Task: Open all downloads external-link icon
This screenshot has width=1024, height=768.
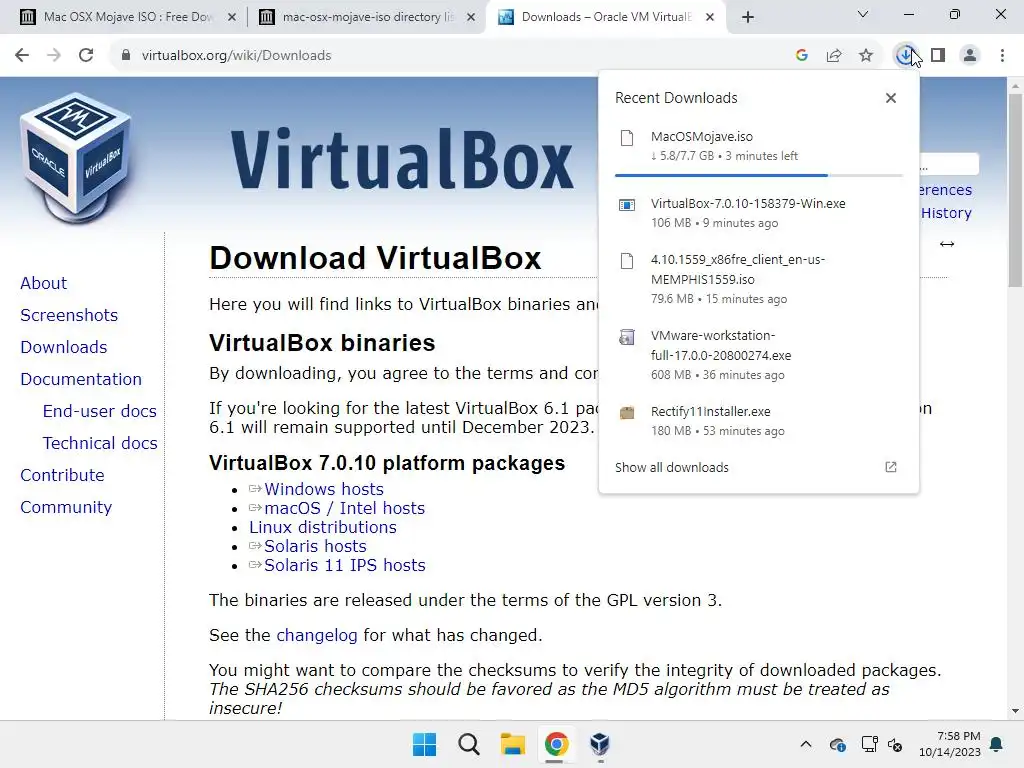Action: pyautogui.click(x=891, y=467)
